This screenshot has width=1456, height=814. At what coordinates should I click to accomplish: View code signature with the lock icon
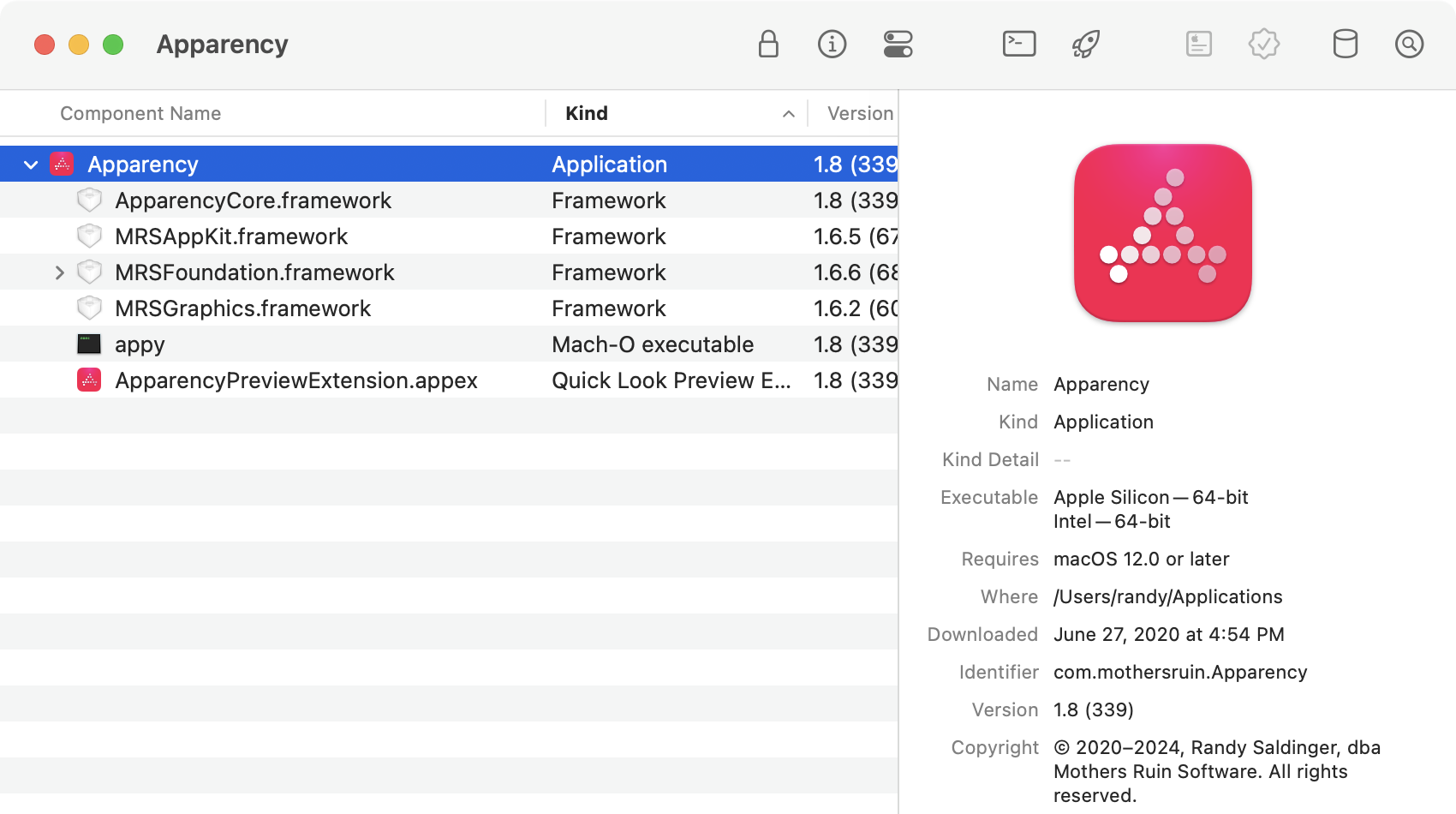(768, 45)
